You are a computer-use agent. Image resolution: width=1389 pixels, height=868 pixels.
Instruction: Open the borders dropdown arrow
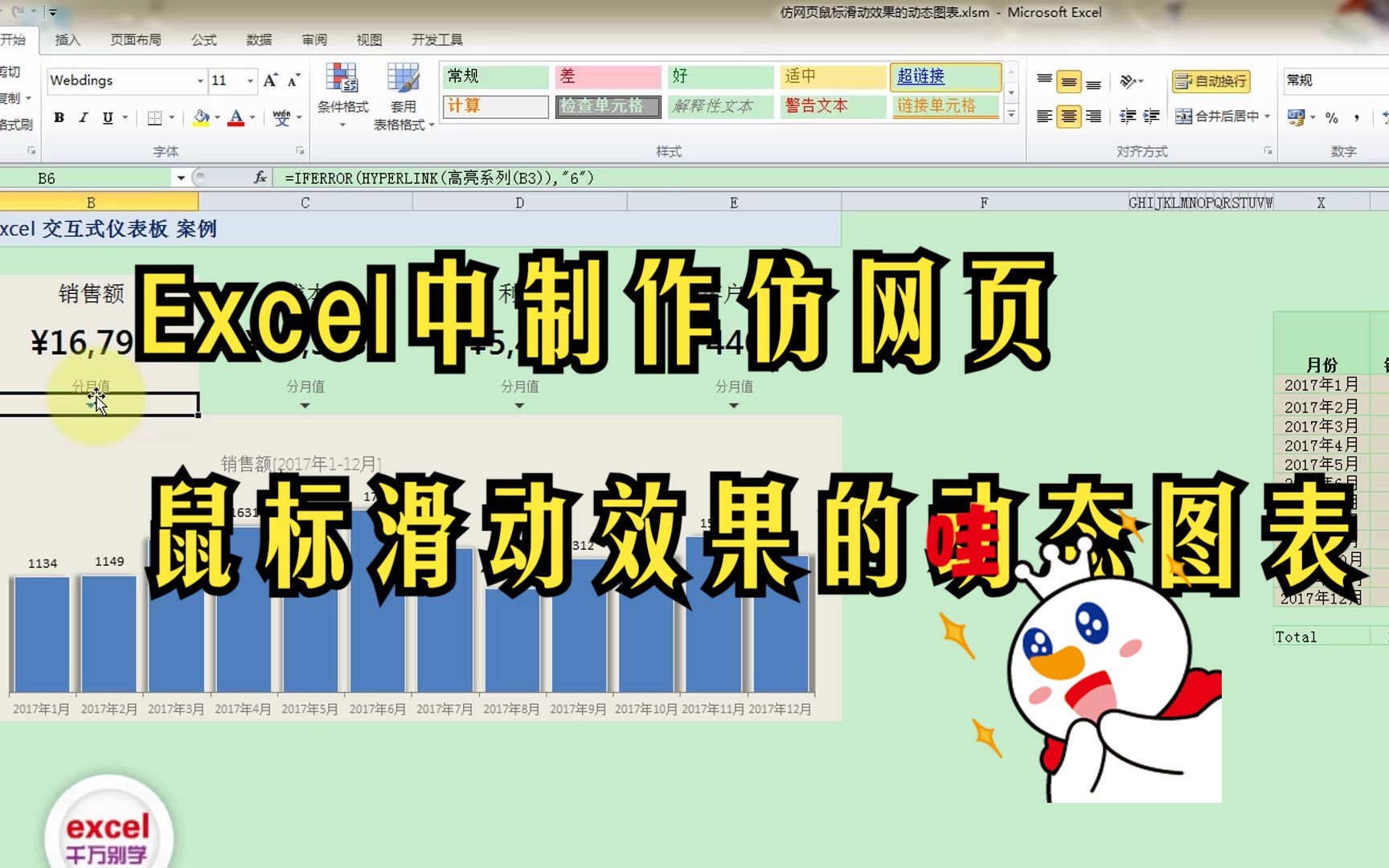[x=171, y=117]
